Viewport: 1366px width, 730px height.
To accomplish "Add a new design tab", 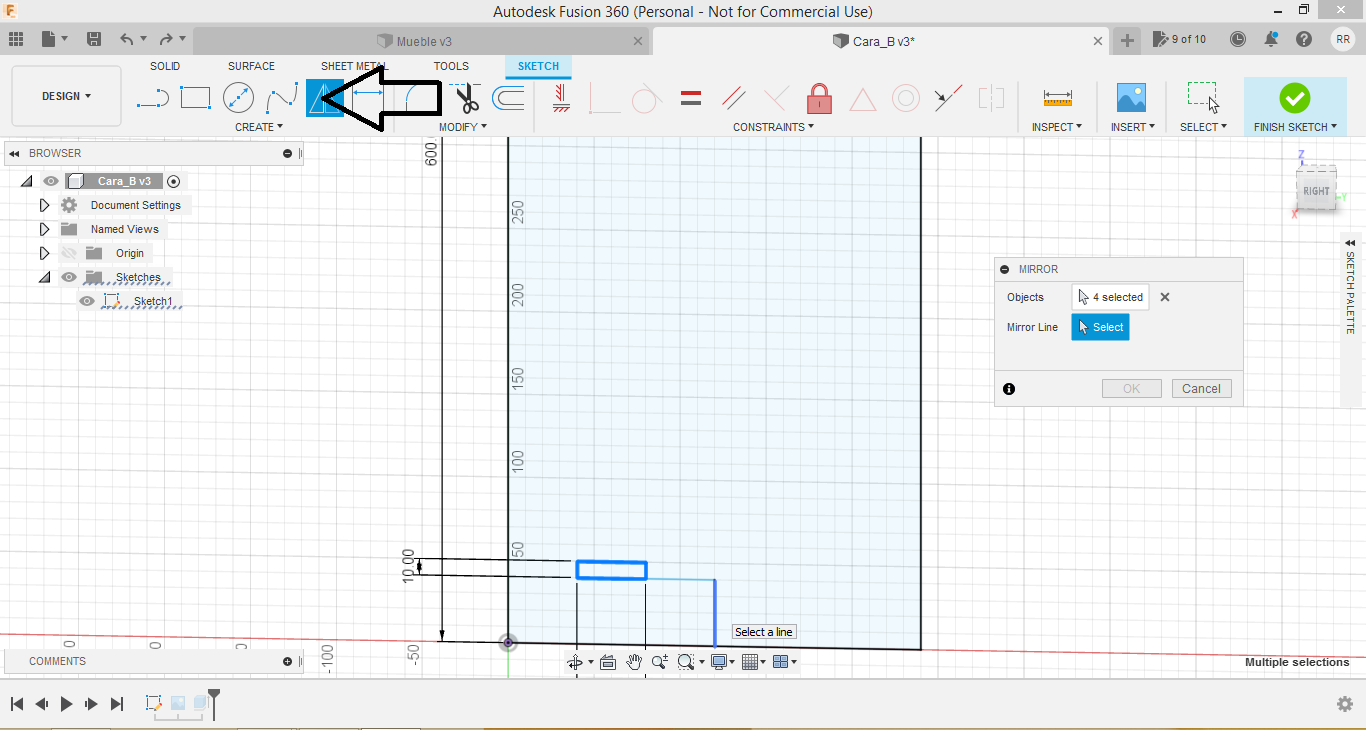I will pos(1127,40).
